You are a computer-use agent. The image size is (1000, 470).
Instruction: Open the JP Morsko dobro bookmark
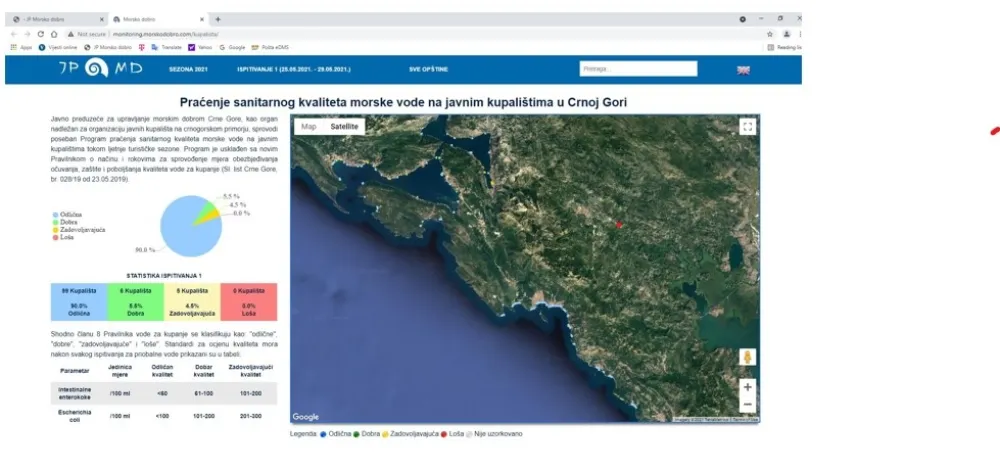click(x=108, y=47)
